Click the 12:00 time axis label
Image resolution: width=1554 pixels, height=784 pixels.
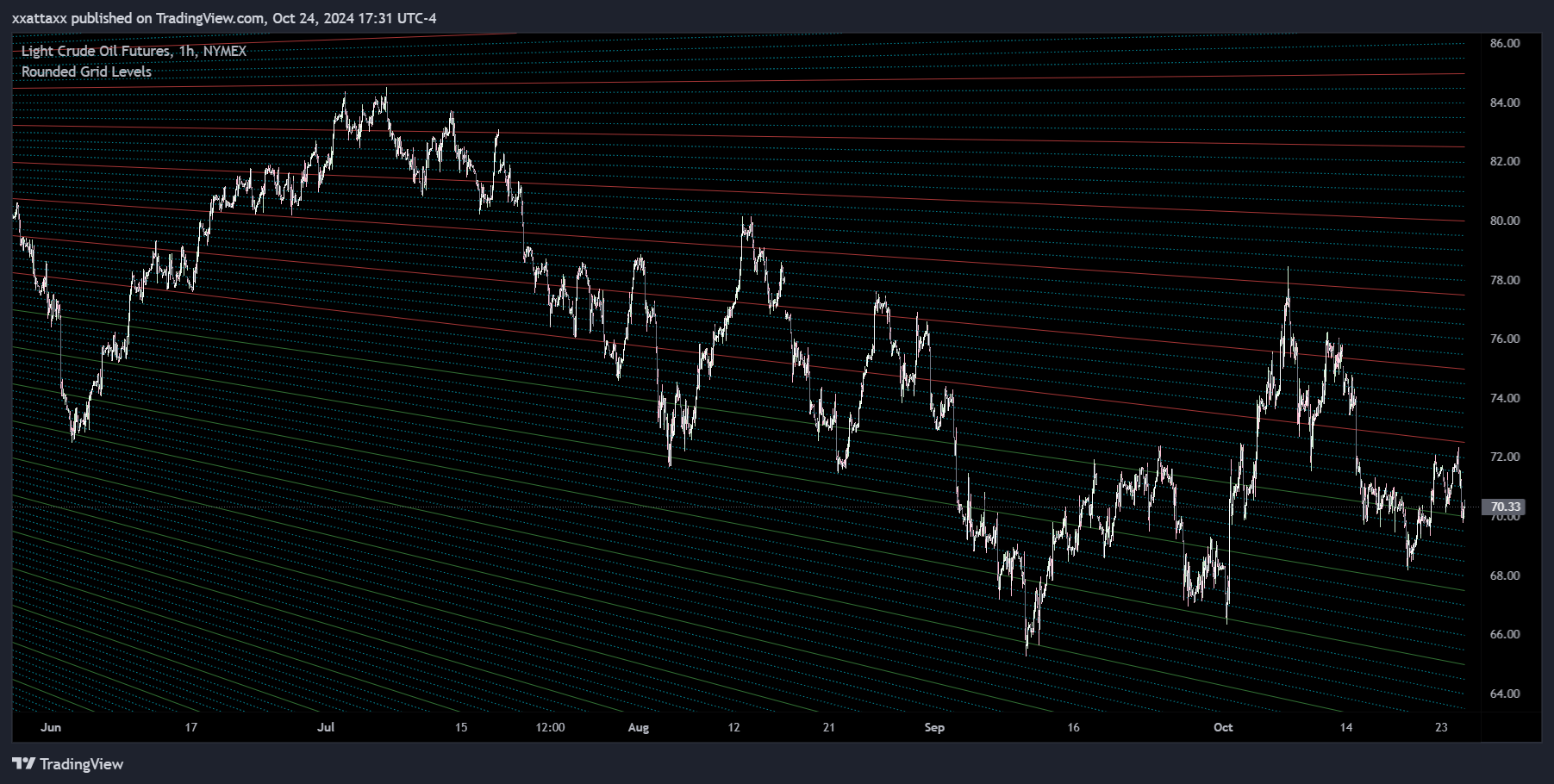(x=550, y=727)
